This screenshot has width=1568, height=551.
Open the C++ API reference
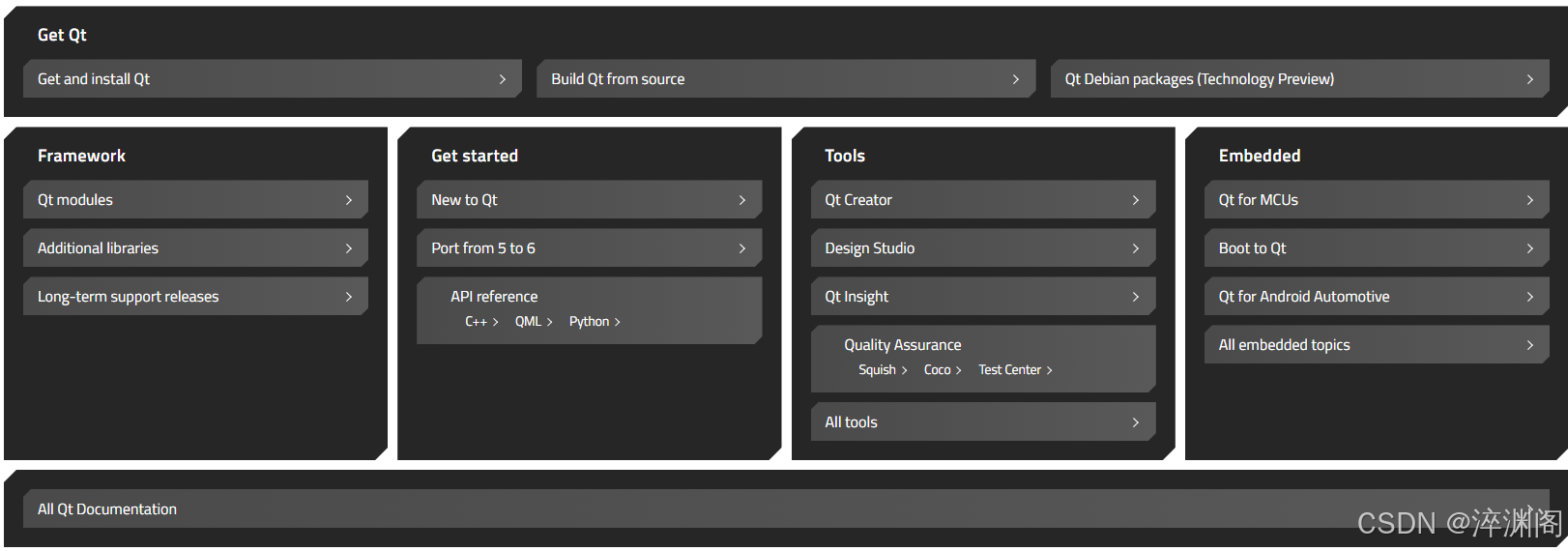click(x=481, y=322)
